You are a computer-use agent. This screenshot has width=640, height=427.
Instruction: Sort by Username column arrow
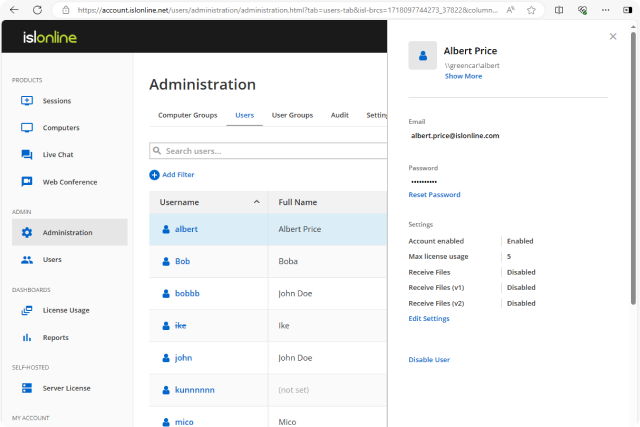pos(257,202)
